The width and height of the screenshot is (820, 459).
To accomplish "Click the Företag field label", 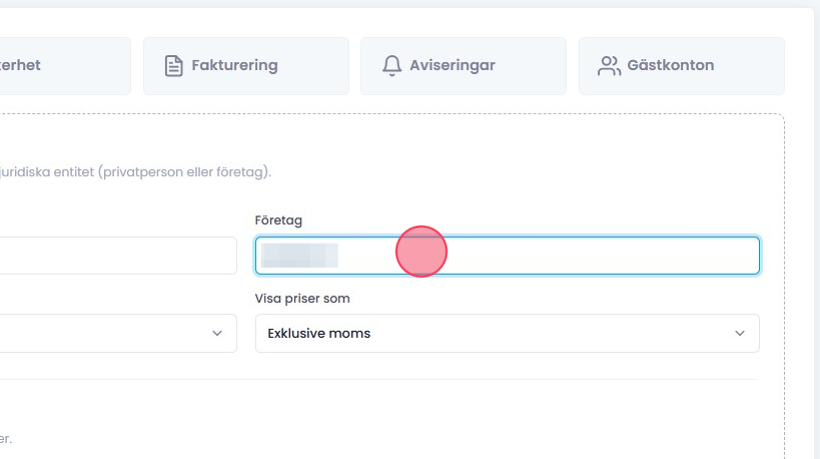I will coord(279,220).
